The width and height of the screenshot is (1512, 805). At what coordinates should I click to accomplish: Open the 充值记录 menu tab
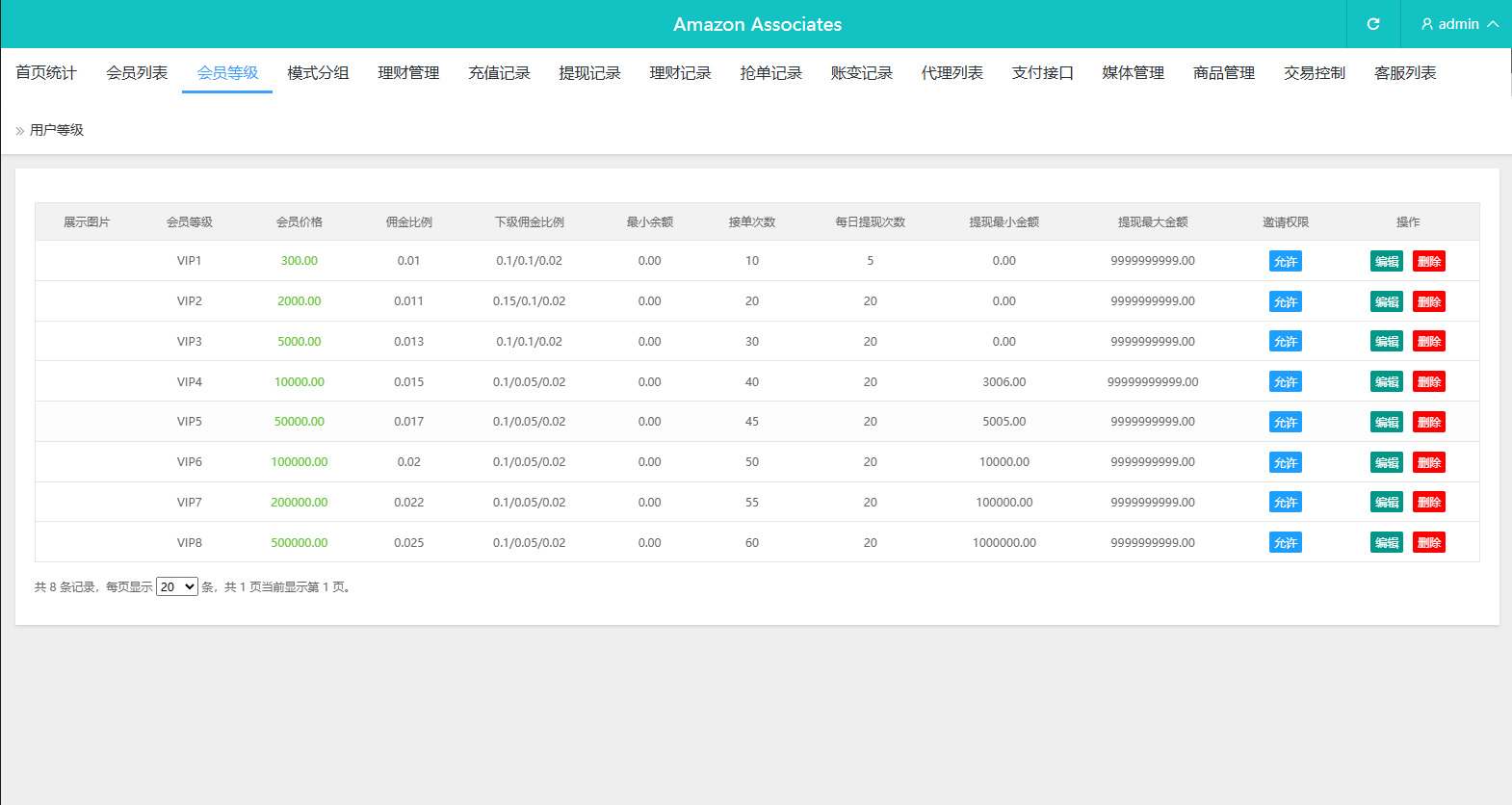click(499, 73)
